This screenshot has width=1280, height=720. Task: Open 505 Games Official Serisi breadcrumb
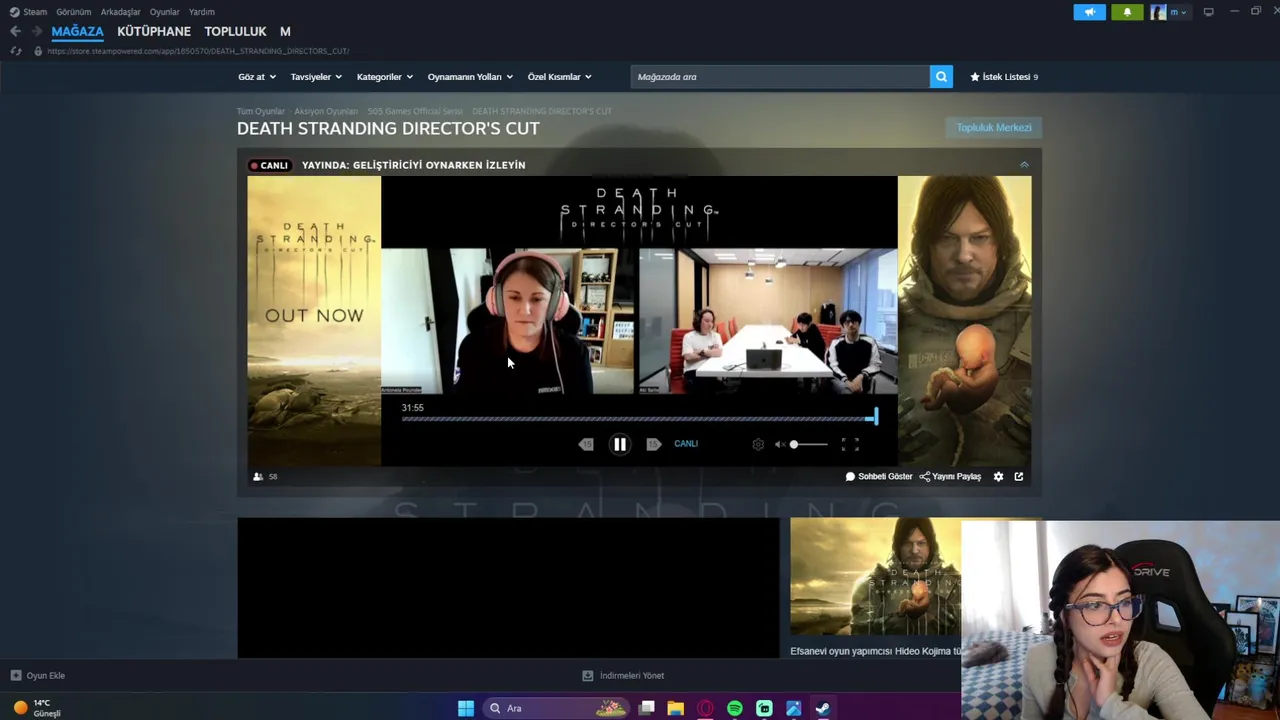(x=415, y=111)
